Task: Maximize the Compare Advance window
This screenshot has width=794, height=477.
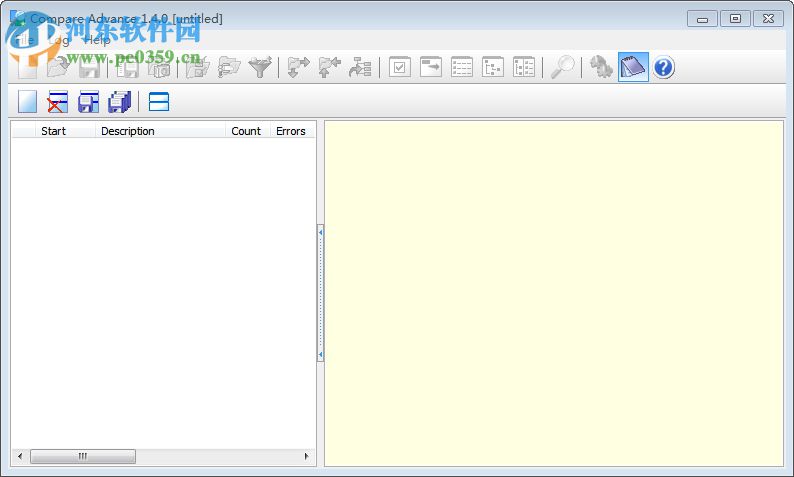Action: tap(735, 19)
